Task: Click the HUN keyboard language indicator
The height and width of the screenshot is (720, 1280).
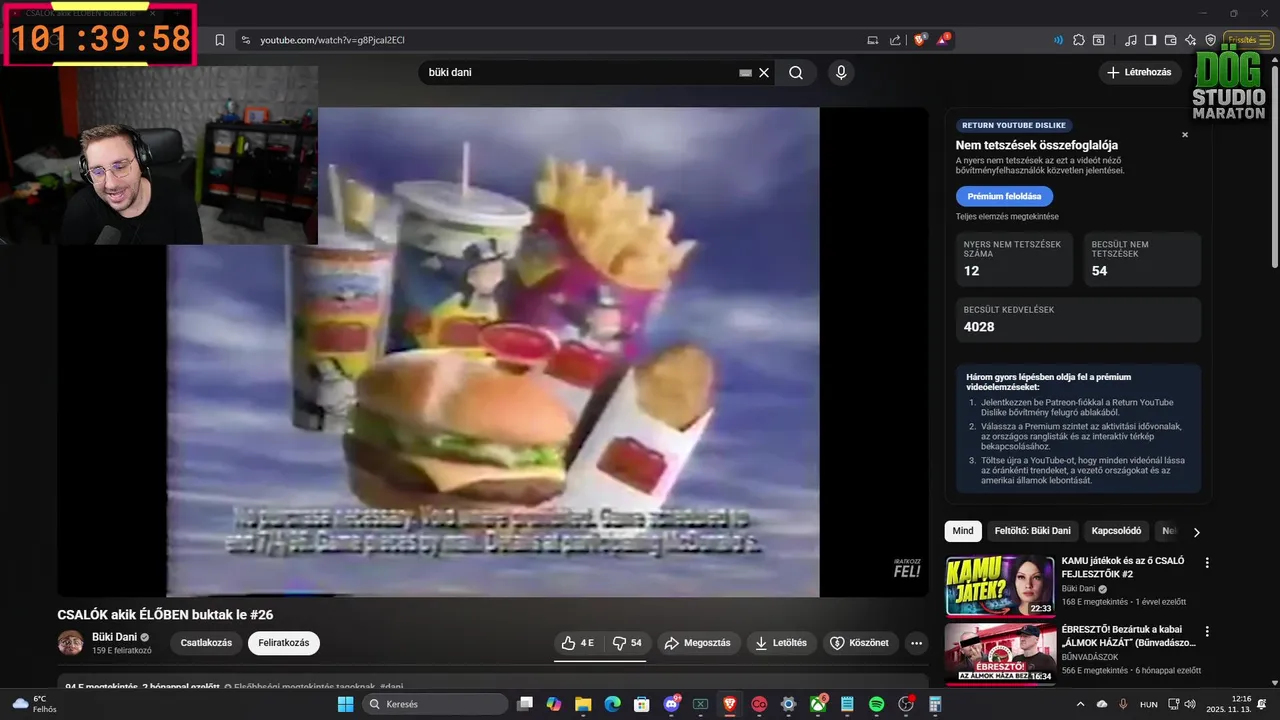Action: coord(1149,704)
